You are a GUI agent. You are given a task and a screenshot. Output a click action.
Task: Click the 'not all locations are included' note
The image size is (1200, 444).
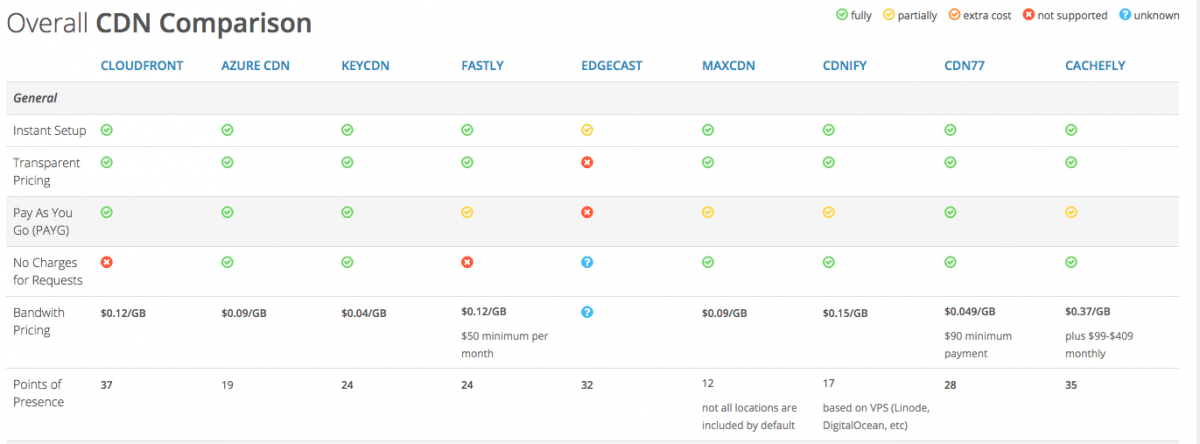[749, 416]
